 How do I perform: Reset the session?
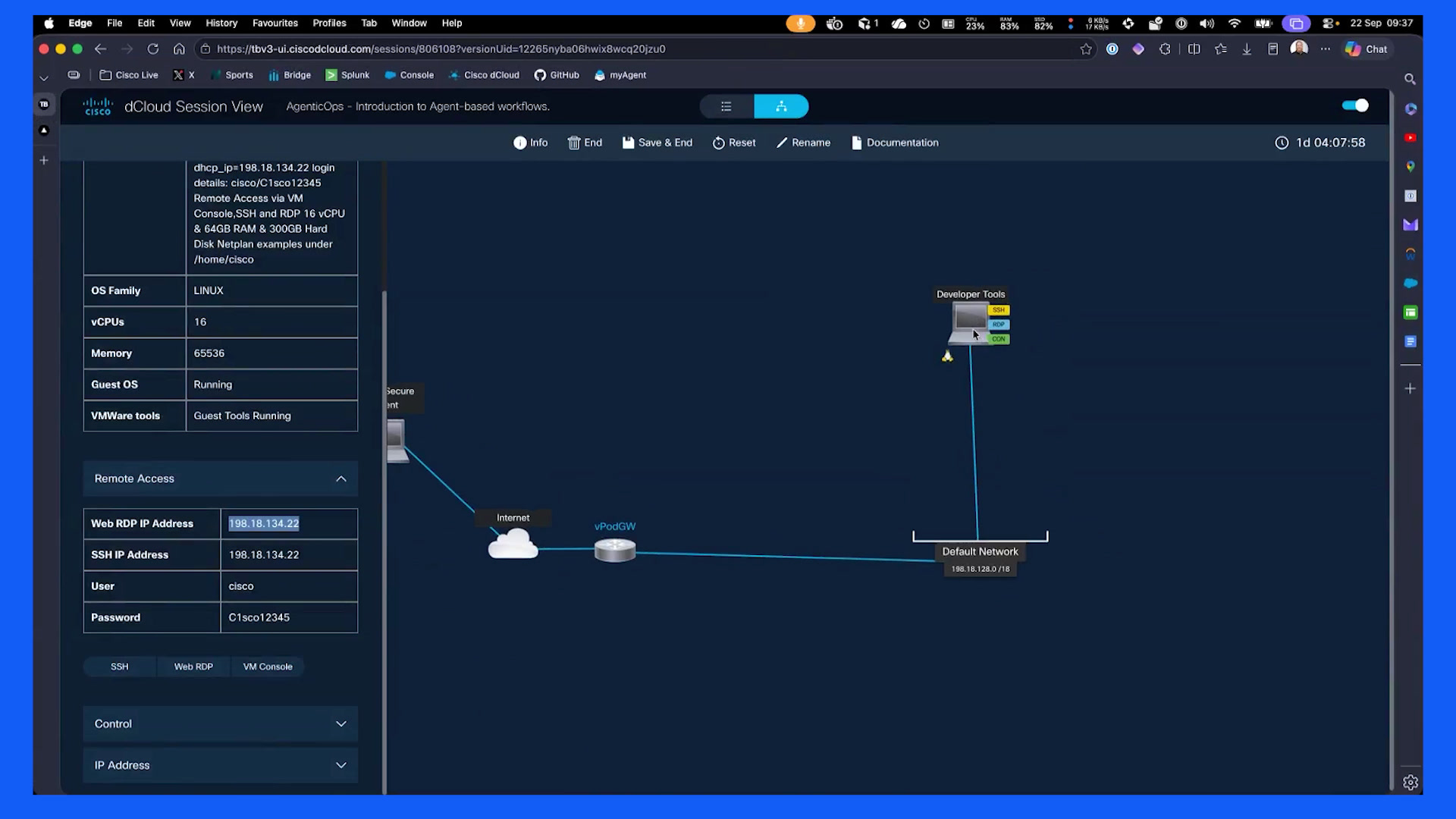pyautogui.click(x=734, y=143)
